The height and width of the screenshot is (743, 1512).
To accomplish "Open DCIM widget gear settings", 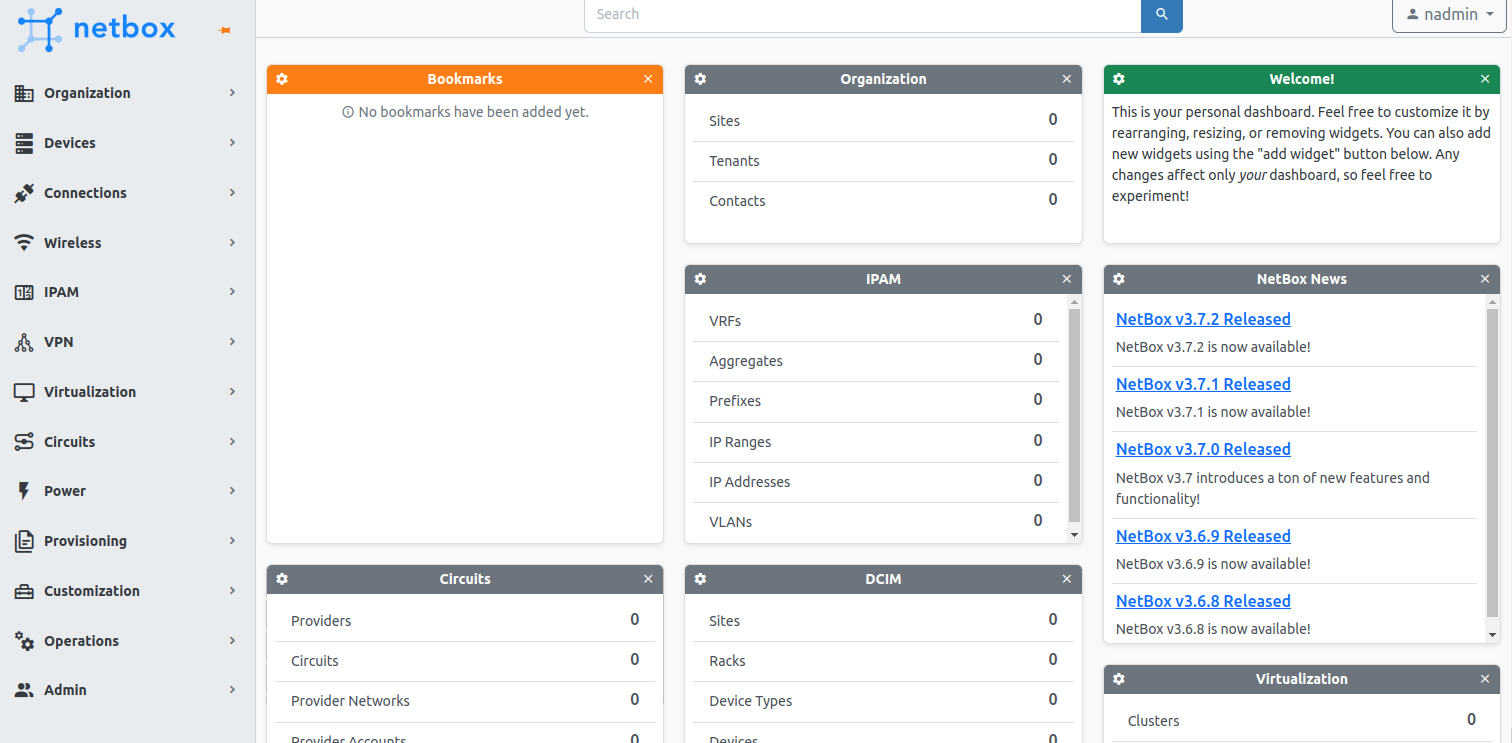I will click(700, 579).
